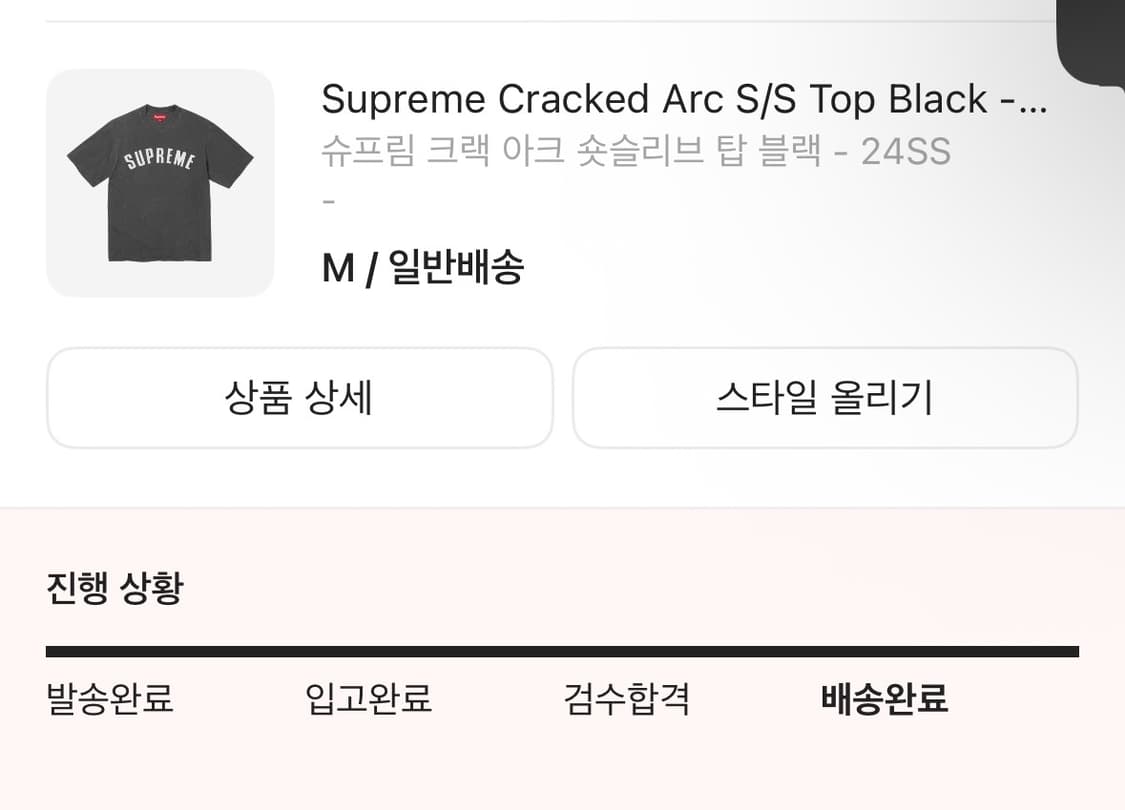
Task: Choose the 검수합격 inspection step
Action: (x=627, y=698)
